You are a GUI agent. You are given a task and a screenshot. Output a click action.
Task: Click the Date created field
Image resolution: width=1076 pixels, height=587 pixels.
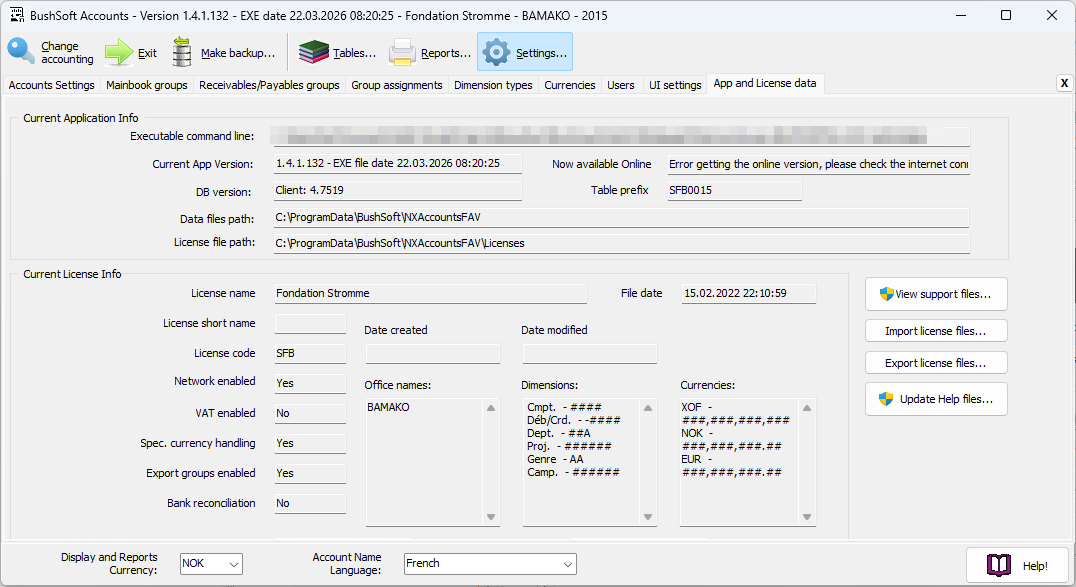point(432,354)
